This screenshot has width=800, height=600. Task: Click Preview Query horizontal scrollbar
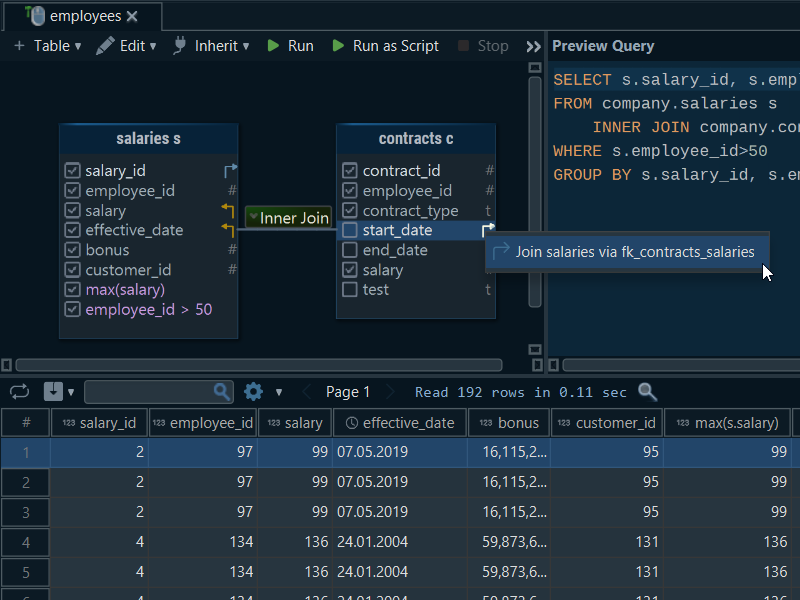coord(681,365)
